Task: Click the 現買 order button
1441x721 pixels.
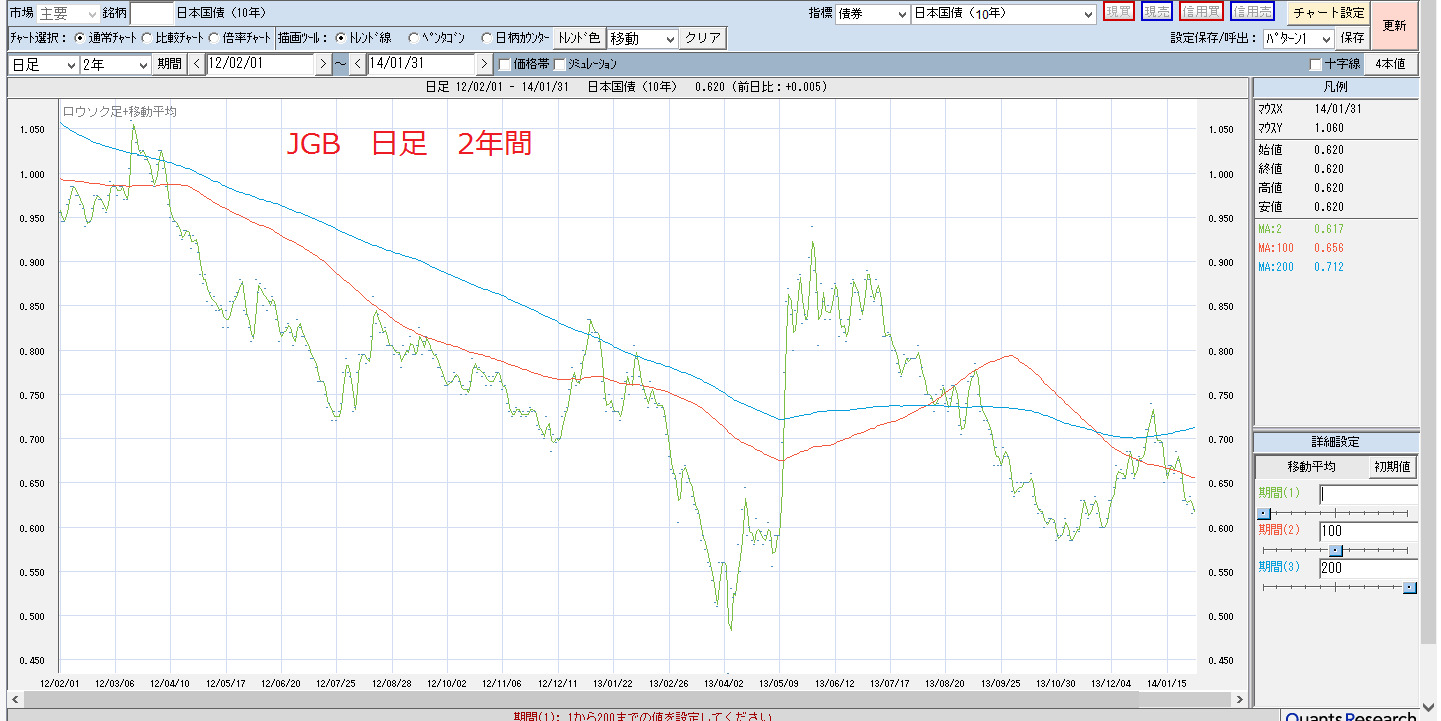Action: (x=1119, y=12)
